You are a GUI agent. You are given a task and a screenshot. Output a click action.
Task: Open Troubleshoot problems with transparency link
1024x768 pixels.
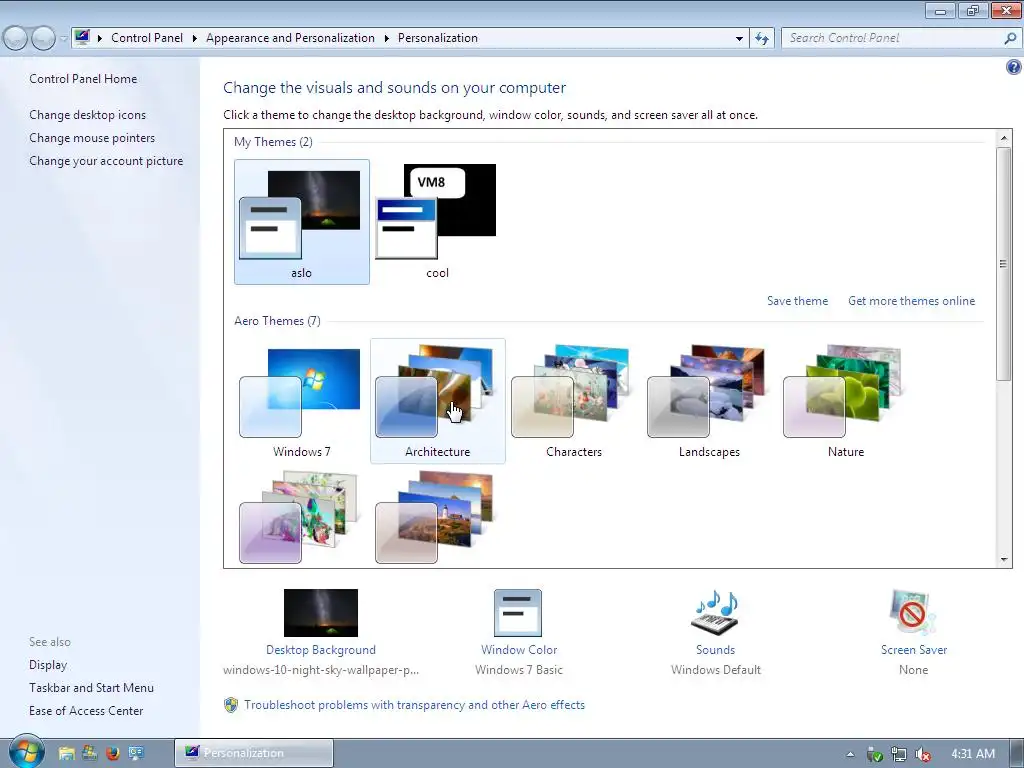pos(414,705)
